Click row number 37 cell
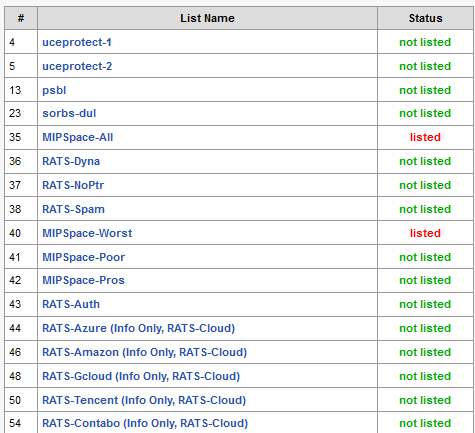475x433 pixels. tap(21, 185)
